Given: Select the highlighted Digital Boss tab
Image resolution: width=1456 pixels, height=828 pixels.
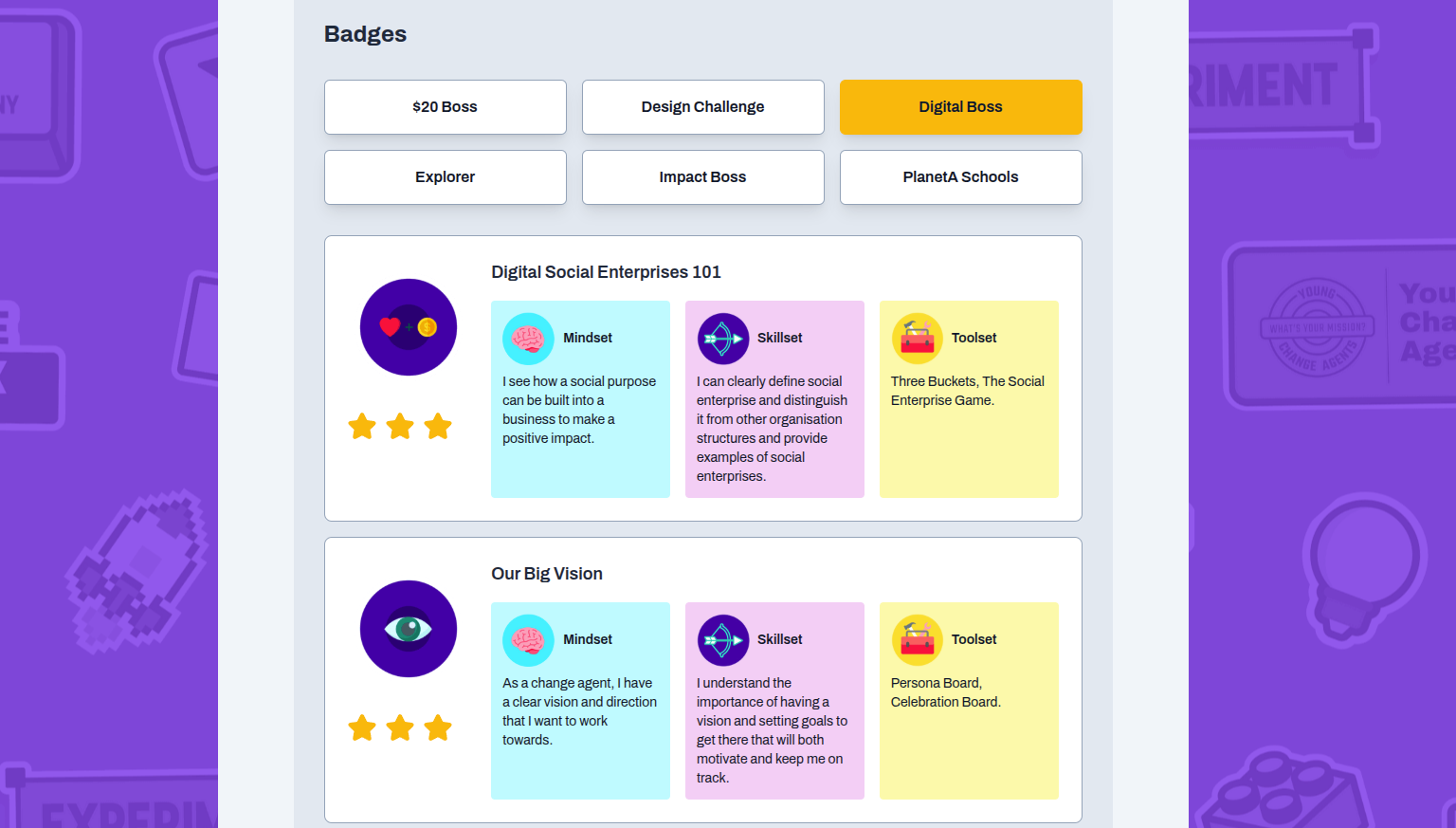Looking at the screenshot, I should coord(961,107).
